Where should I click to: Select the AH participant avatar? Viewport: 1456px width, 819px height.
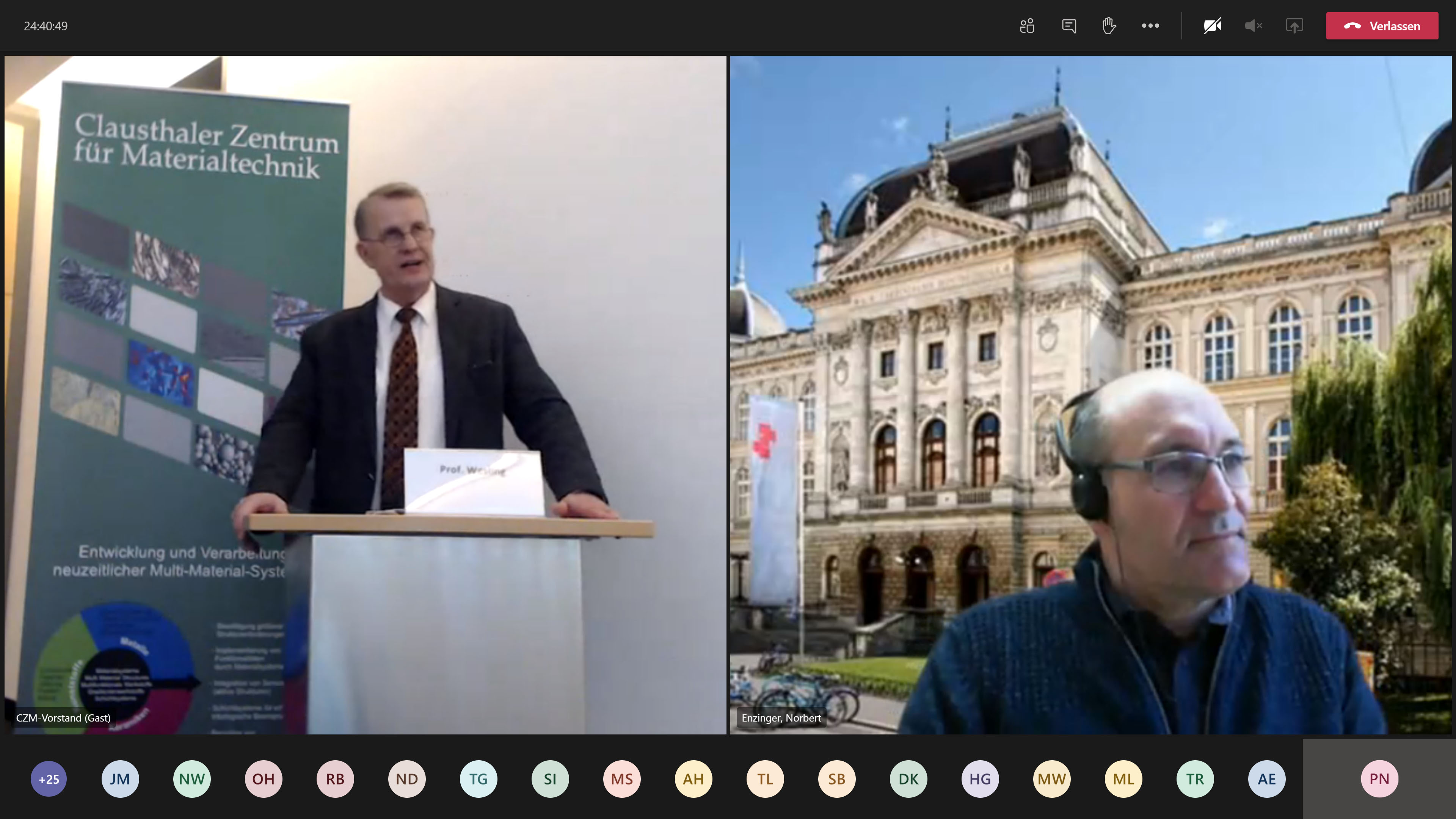pyautogui.click(x=693, y=779)
